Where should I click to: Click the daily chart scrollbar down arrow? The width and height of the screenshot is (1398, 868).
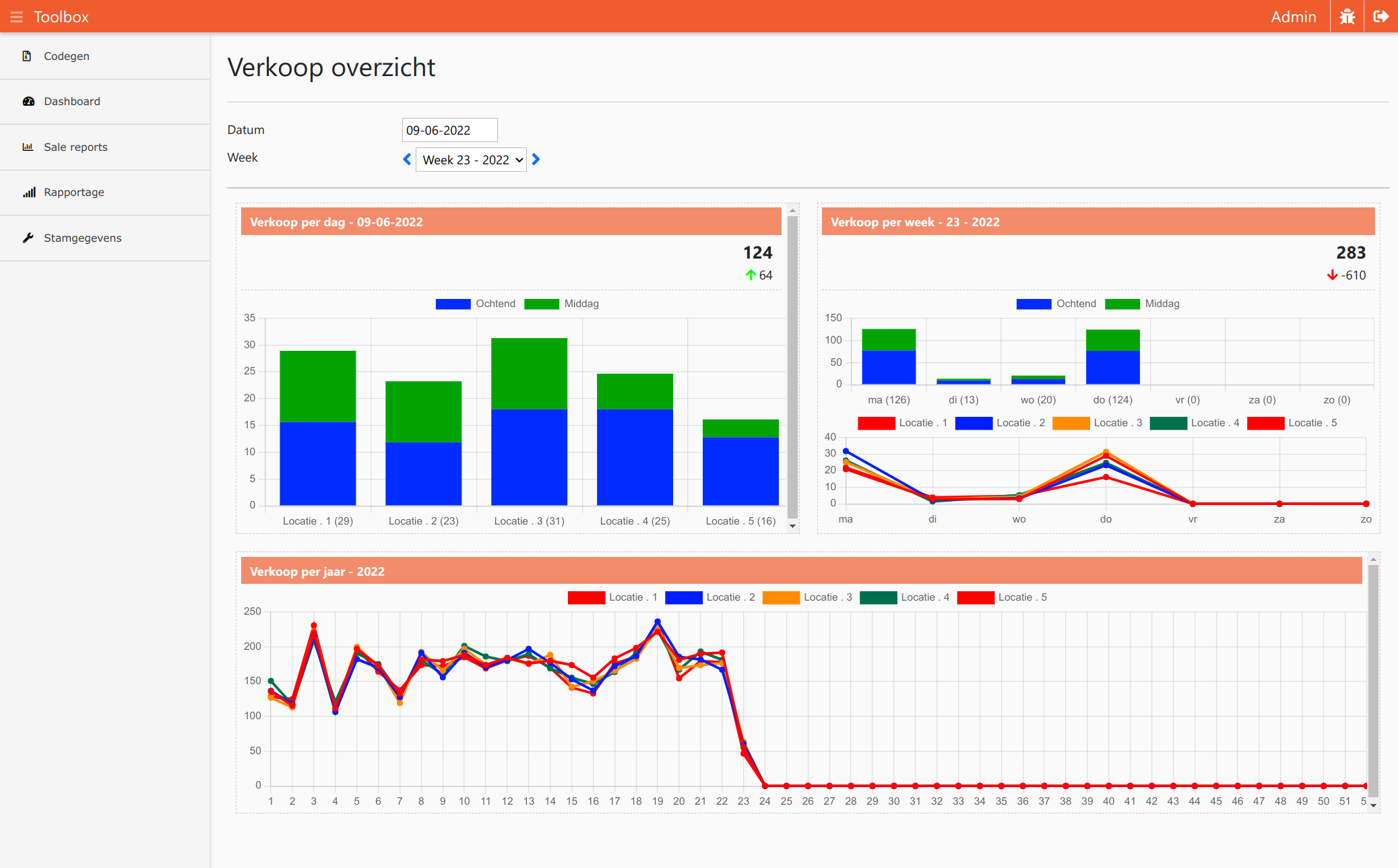pos(793,526)
